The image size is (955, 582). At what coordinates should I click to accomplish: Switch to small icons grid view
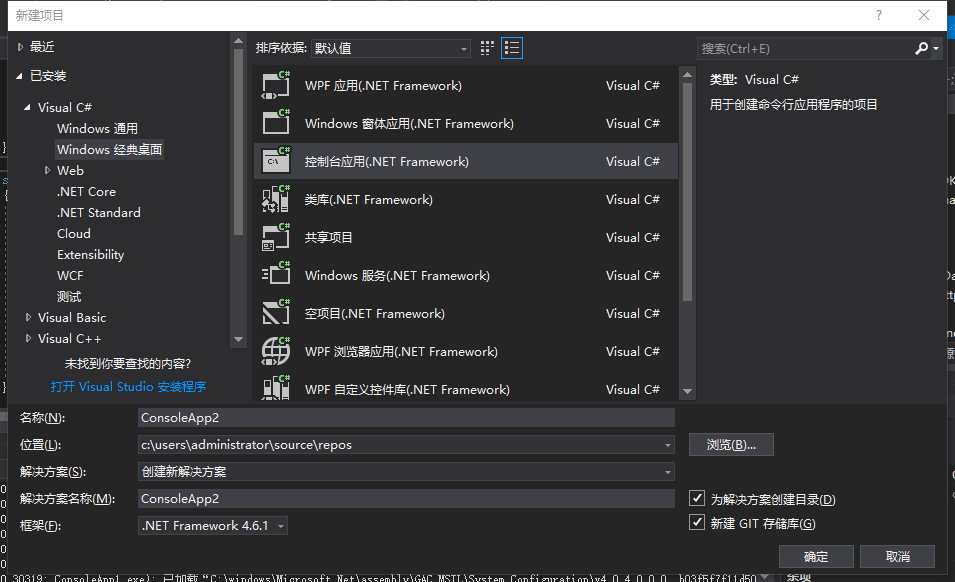pos(487,48)
